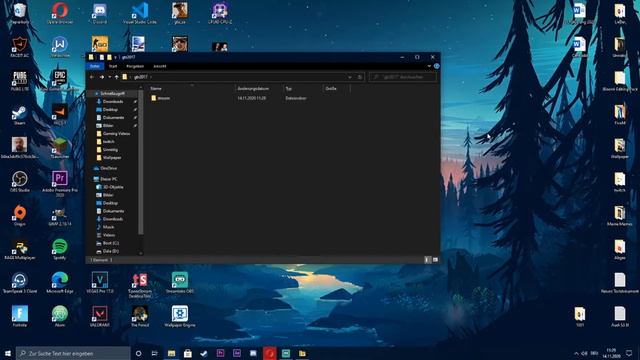Click the OBS Studio desktop shortcut

[20, 181]
